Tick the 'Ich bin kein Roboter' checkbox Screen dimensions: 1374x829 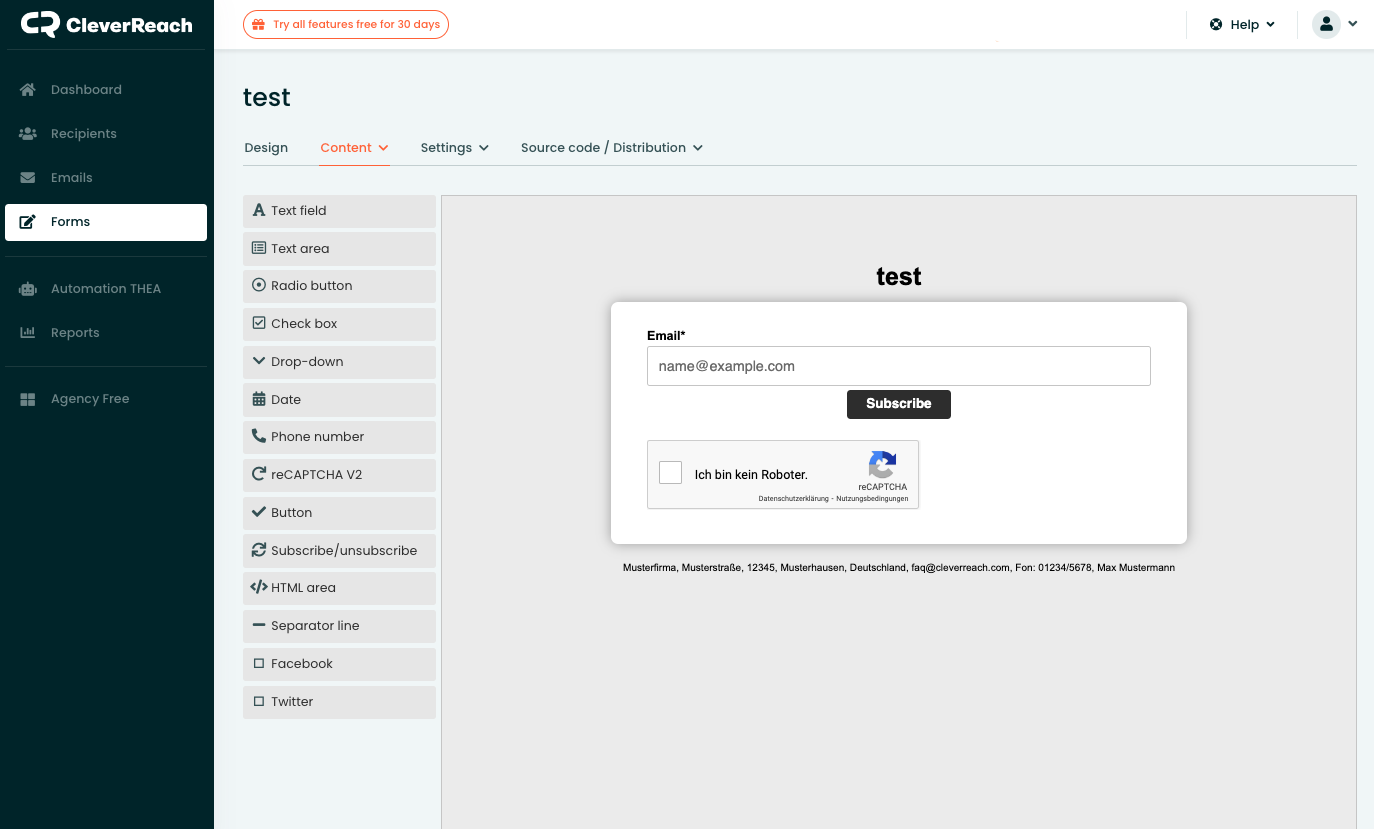tap(671, 473)
